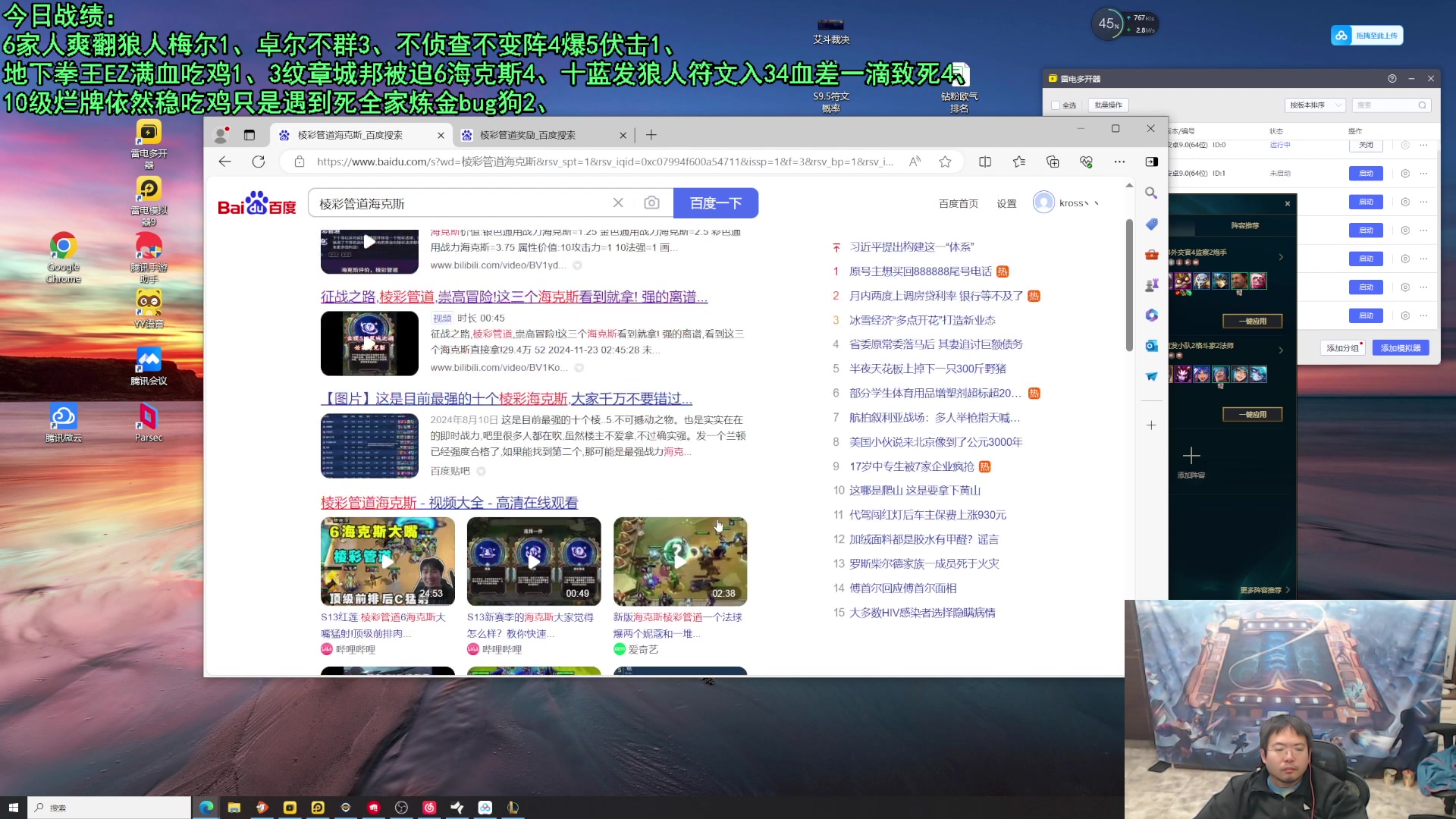The width and height of the screenshot is (1456, 819).
Task: Open the 征战之路,棱彩管道 result link
Action: click(x=513, y=297)
